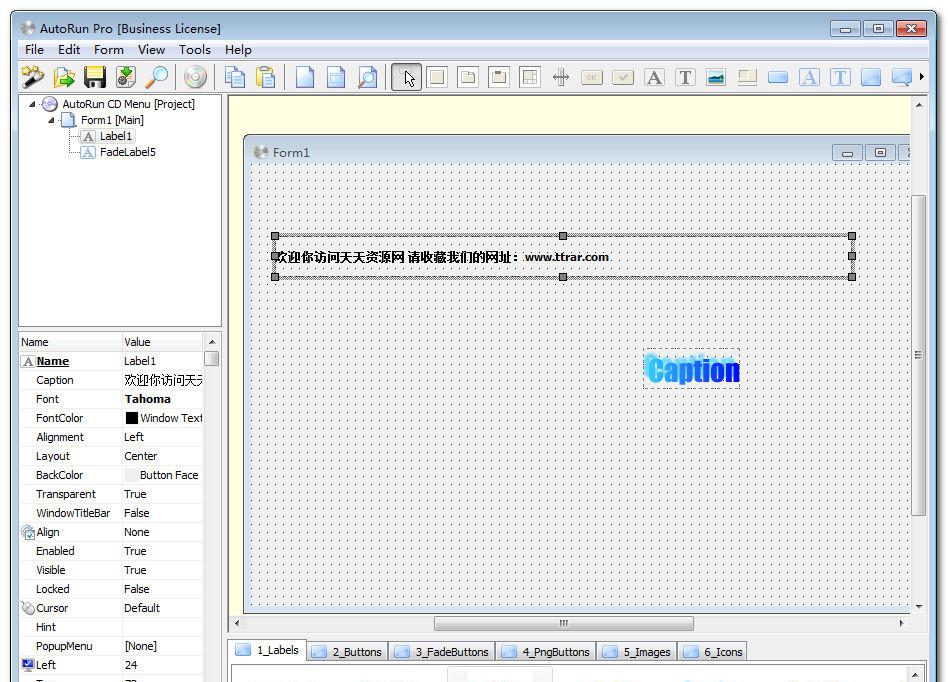Screen dimensions: 948x682
Task: Select the arrow pointer tool
Action: [406, 77]
